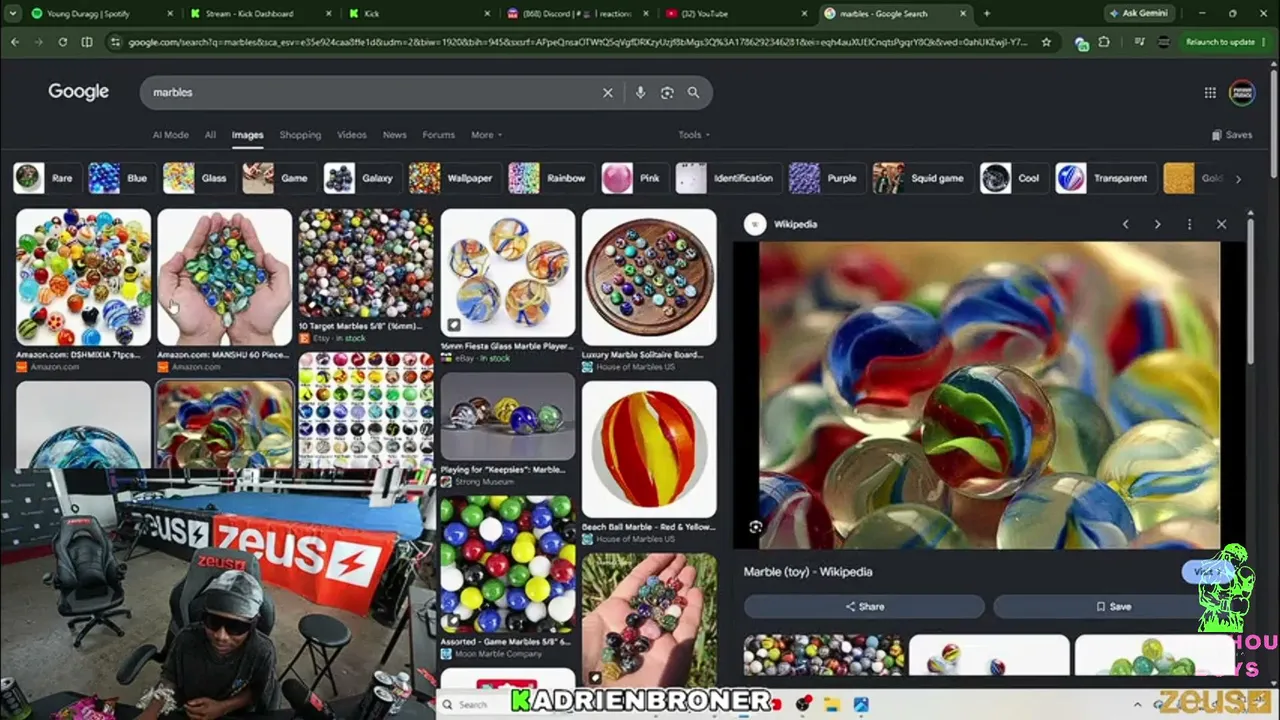1280x720 pixels.
Task: Click the Windows taskbar Search box
Action: click(x=475, y=705)
